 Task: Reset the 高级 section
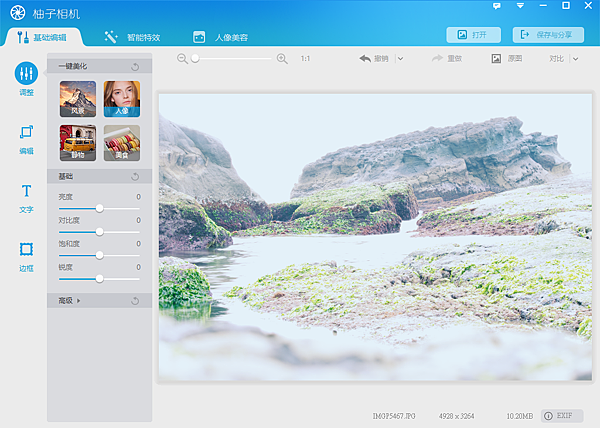pos(135,301)
